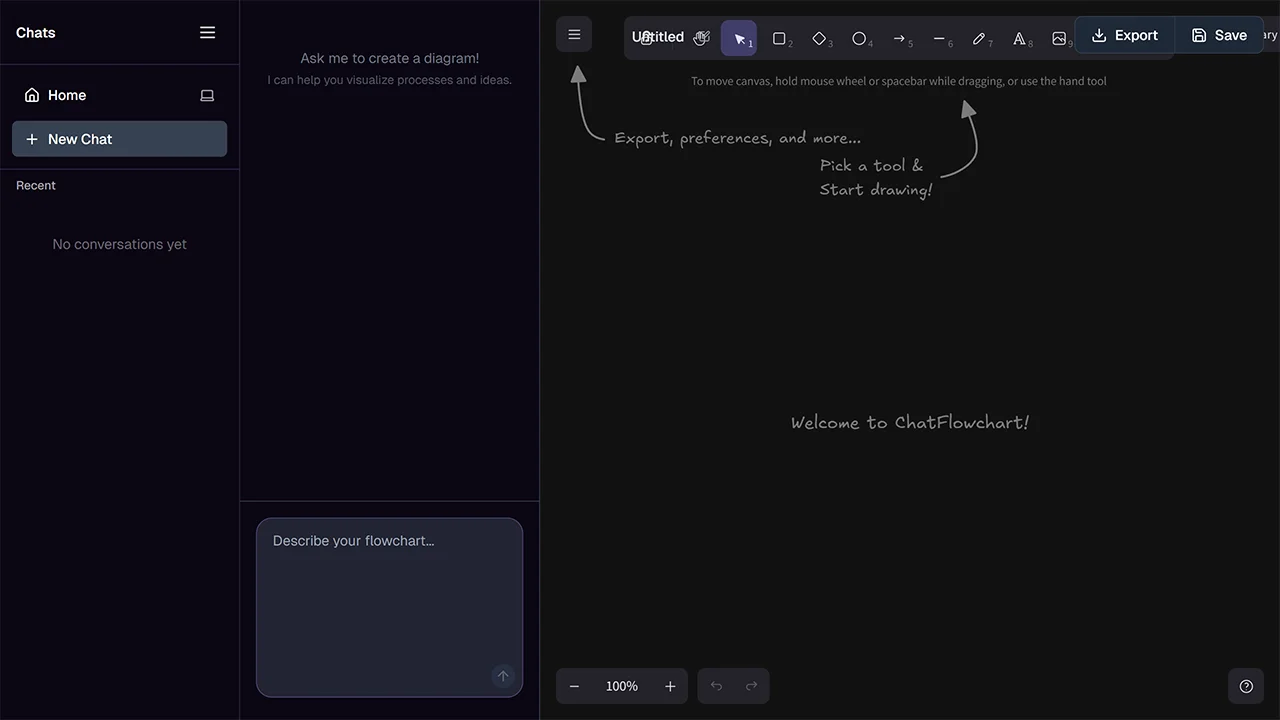Viewport: 1280px width, 720px height.
Task: Toggle the Chats sidebar menu icon
Action: click(207, 33)
